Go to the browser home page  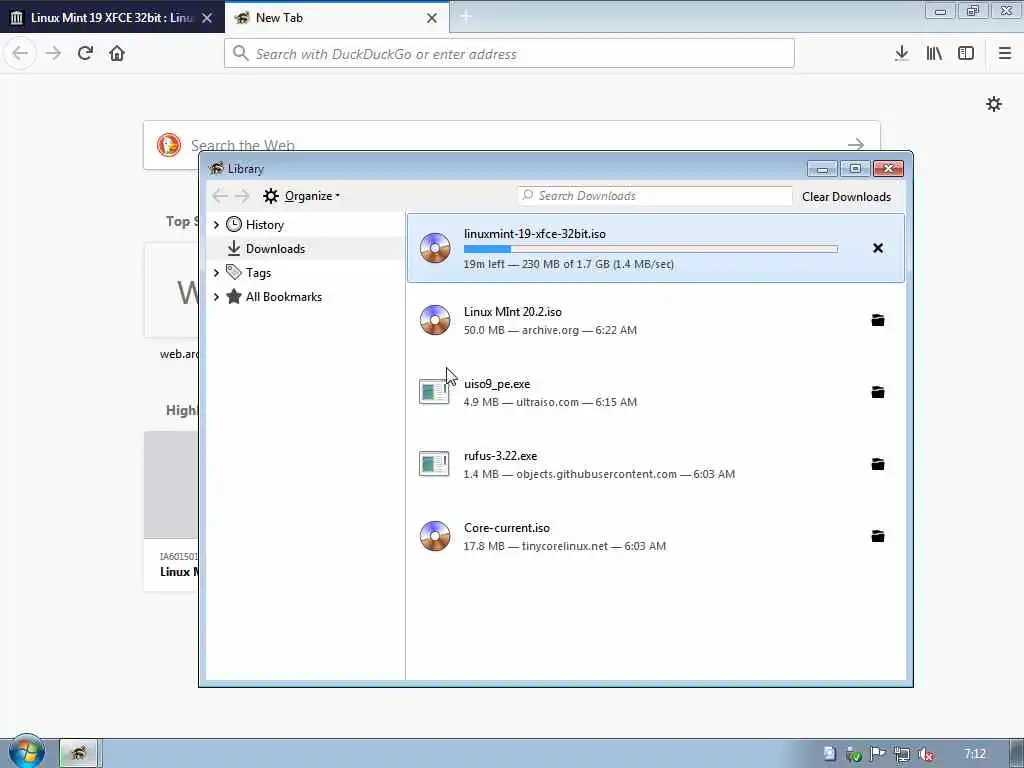pyautogui.click(x=117, y=53)
